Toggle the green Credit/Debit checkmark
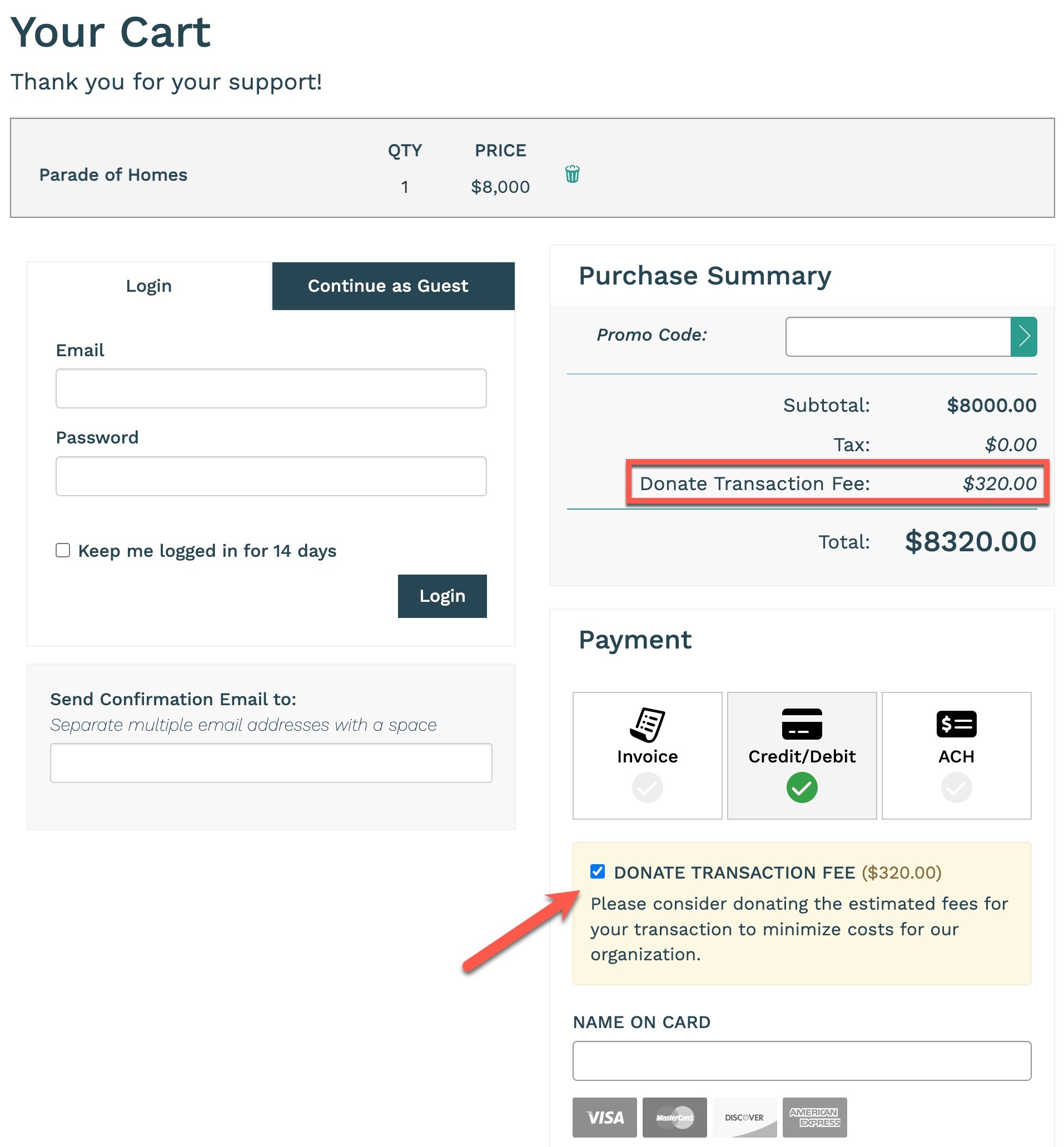The width and height of the screenshot is (1064, 1147). pos(802,787)
